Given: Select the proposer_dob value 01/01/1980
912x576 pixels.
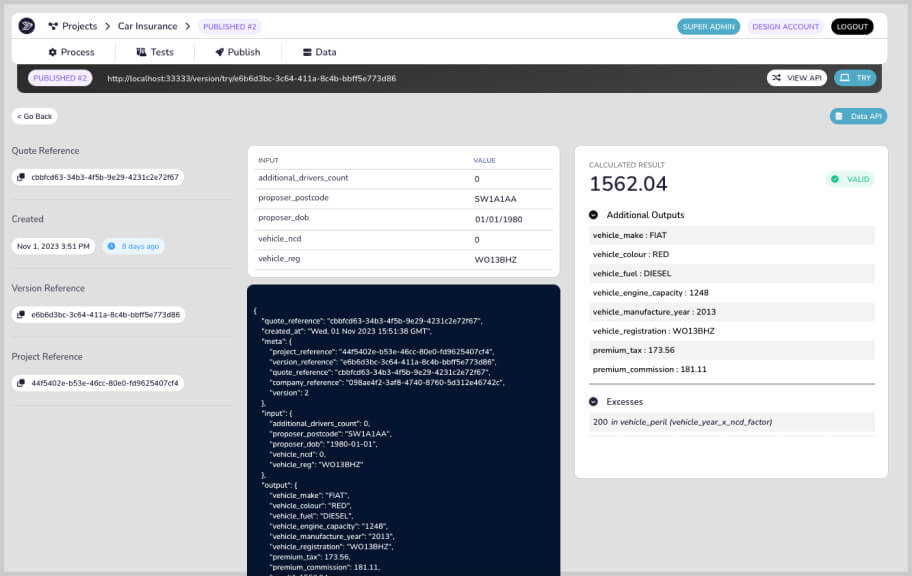Looking at the screenshot, I should (x=498, y=219).
